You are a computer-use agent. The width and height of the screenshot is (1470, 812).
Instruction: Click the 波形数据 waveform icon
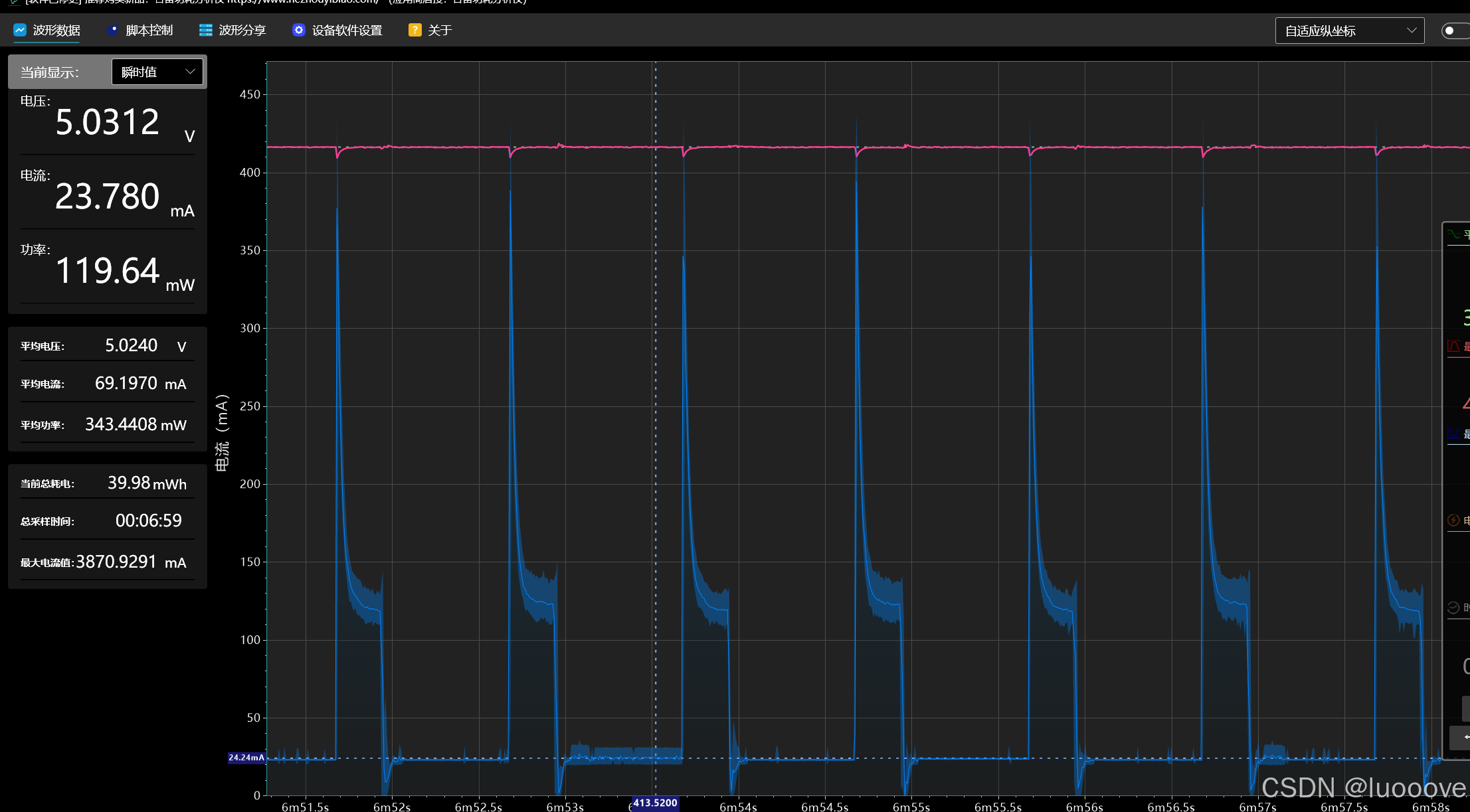pyautogui.click(x=20, y=31)
